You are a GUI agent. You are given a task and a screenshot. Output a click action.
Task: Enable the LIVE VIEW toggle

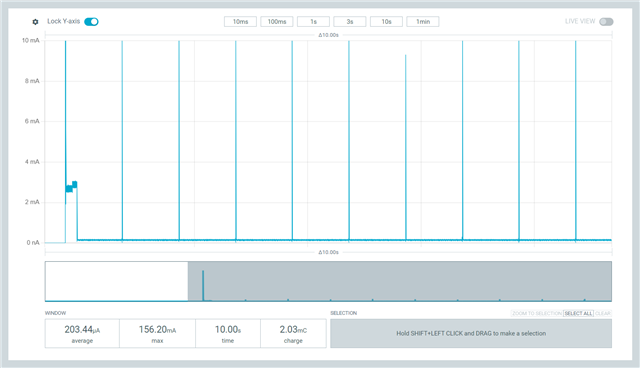point(606,22)
